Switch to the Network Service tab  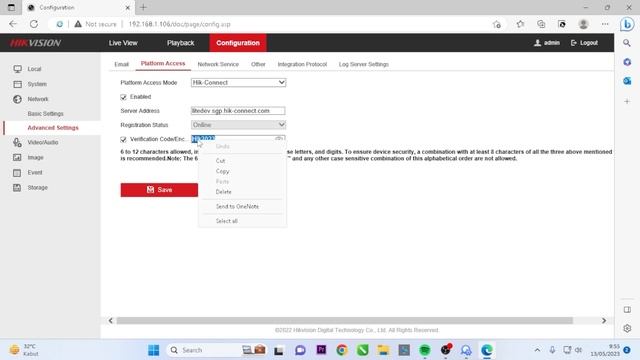218,64
